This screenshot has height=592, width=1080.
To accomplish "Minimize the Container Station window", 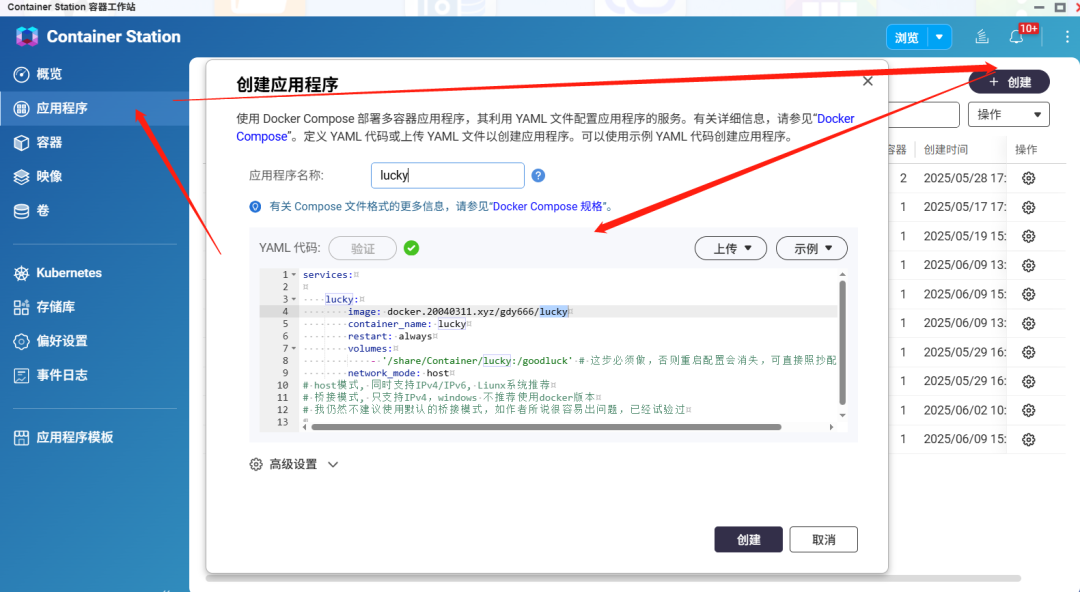I will click(1039, 8).
